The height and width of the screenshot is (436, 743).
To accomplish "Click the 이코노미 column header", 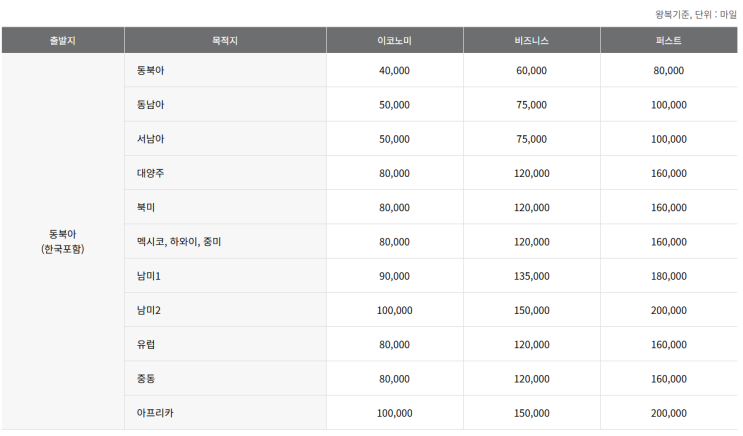I will coord(394,40).
